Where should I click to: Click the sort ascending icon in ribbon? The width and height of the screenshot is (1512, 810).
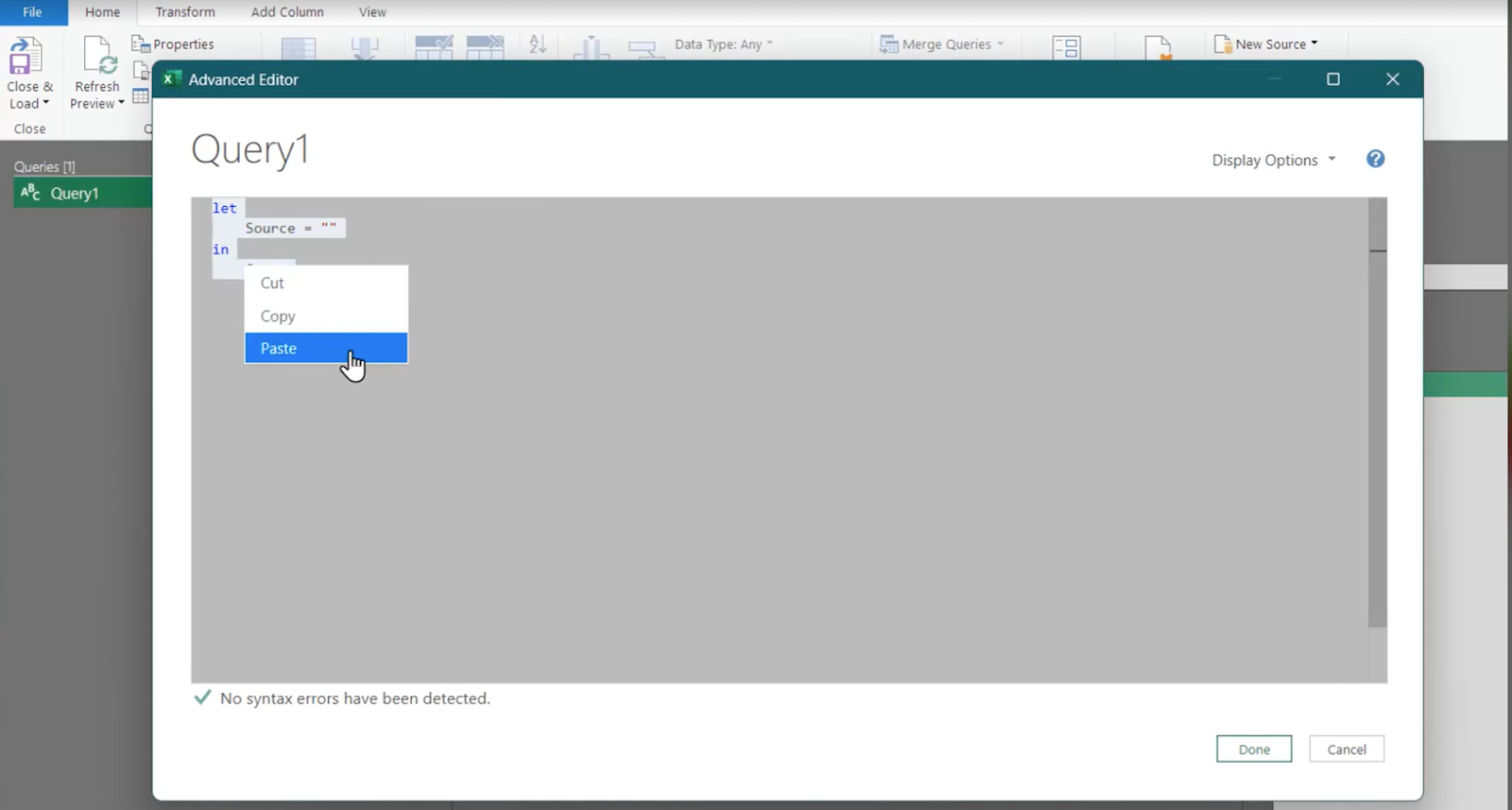coord(538,44)
